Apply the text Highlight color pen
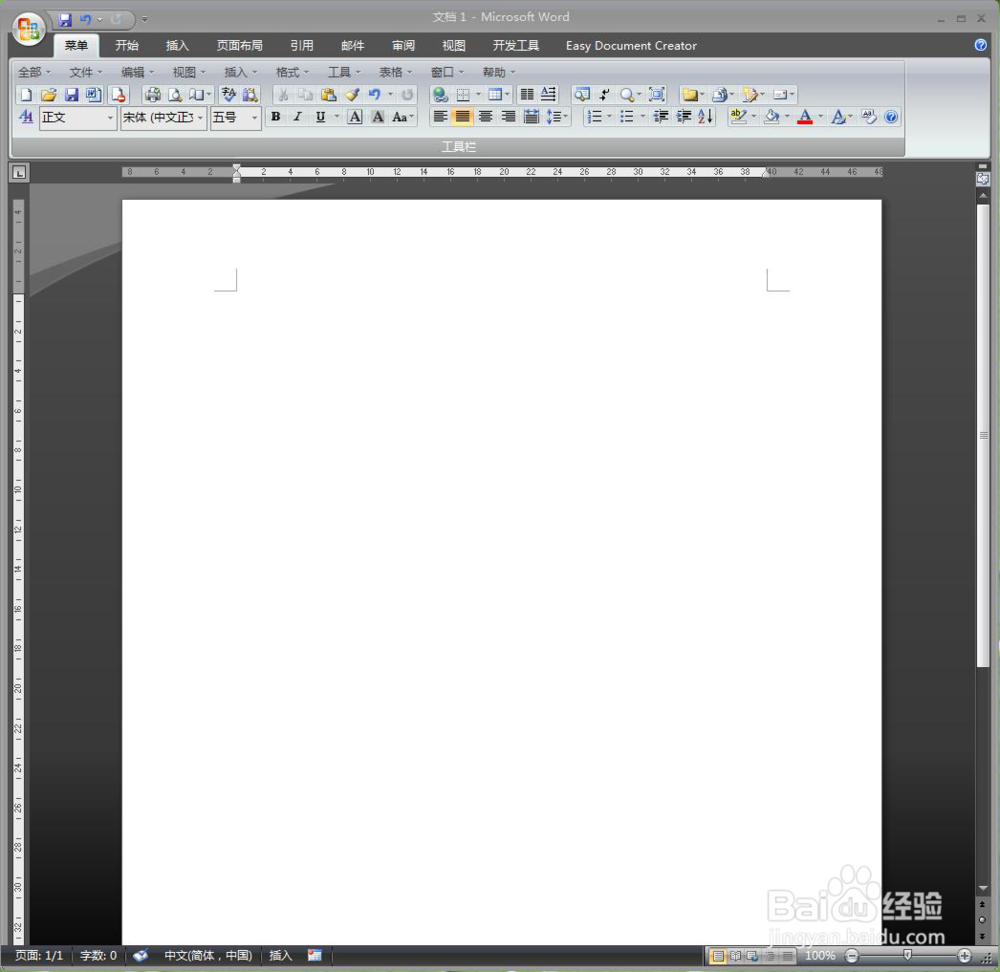This screenshot has width=1000, height=972. point(738,117)
